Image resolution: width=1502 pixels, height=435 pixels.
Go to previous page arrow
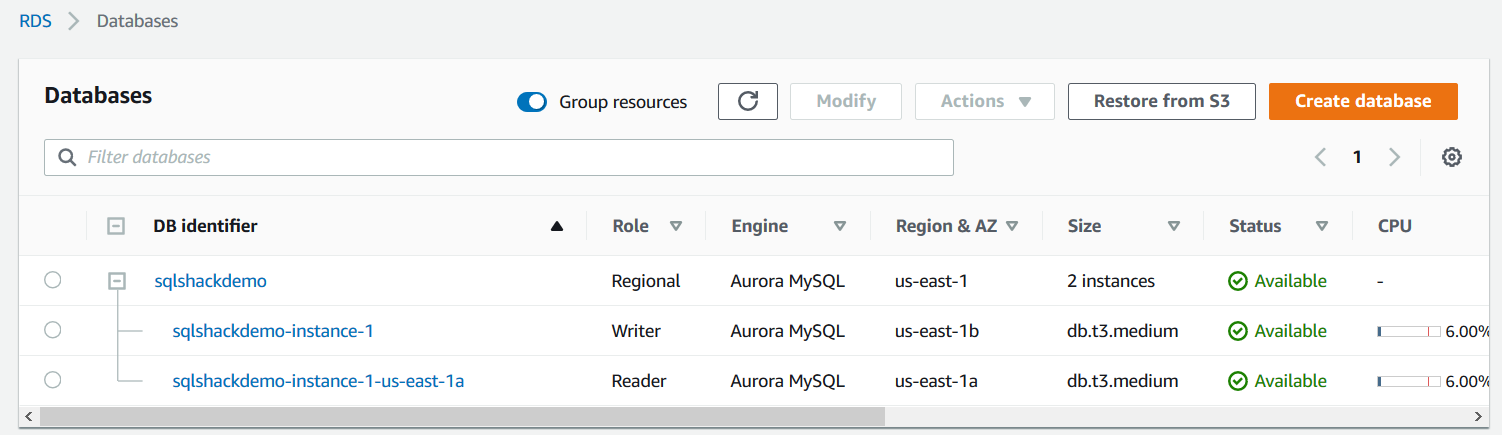1320,157
